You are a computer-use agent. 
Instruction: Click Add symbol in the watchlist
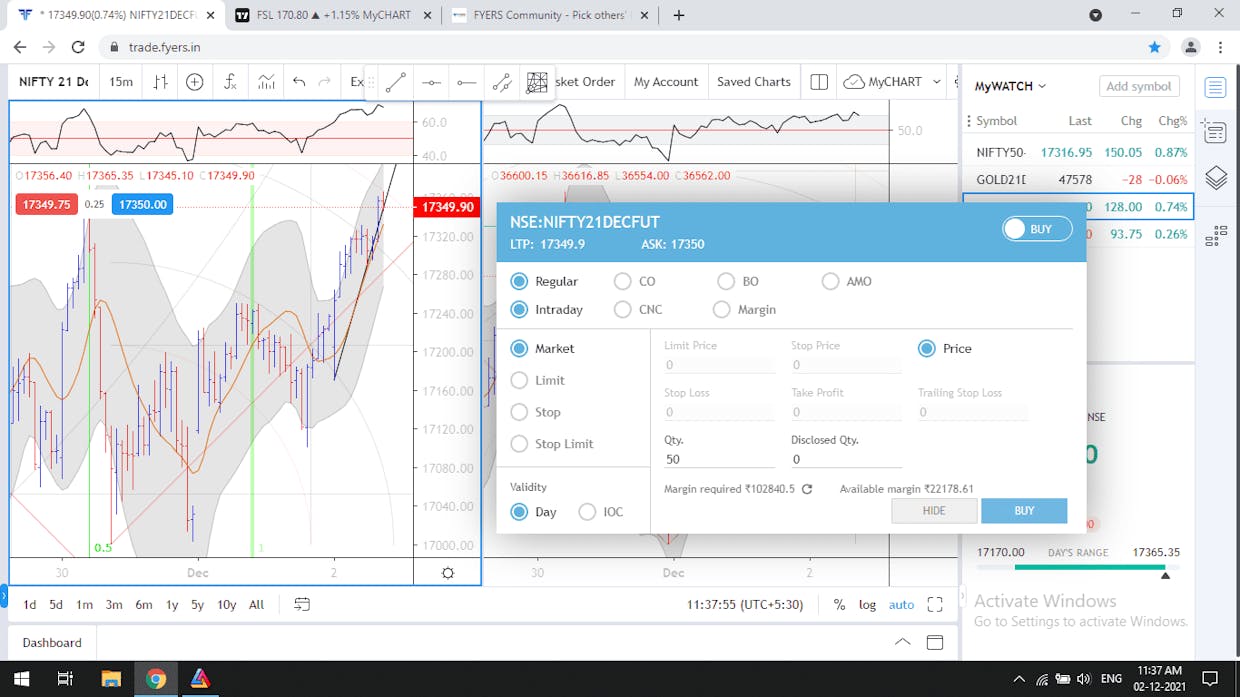[x=1138, y=86]
